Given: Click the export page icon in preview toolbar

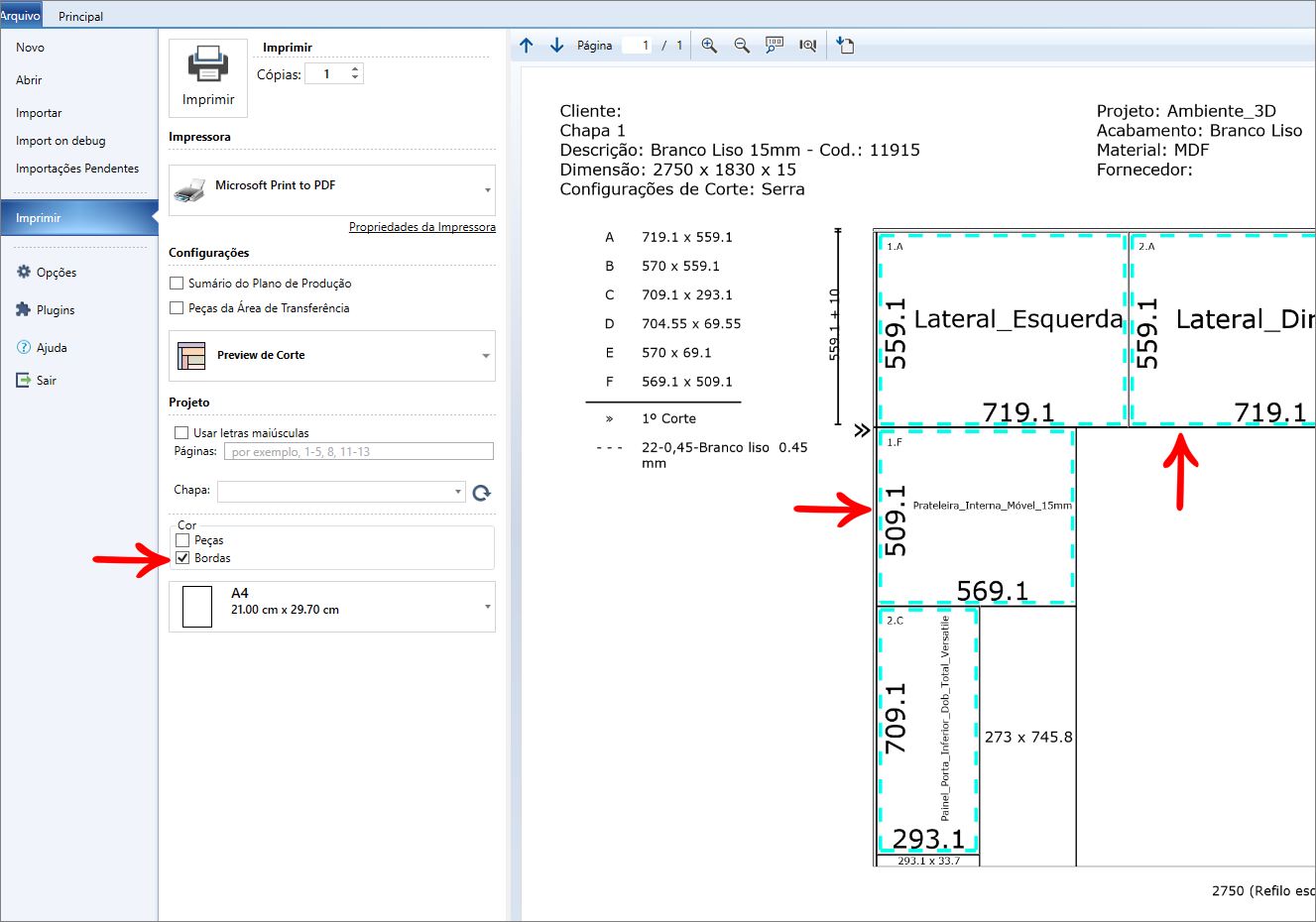Looking at the screenshot, I should tap(845, 46).
